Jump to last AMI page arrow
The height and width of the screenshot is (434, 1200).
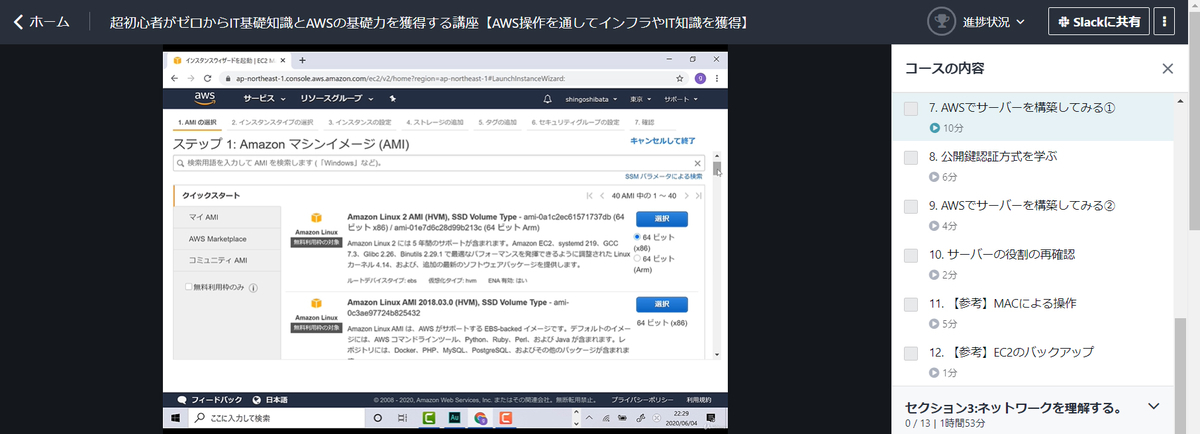tap(698, 195)
